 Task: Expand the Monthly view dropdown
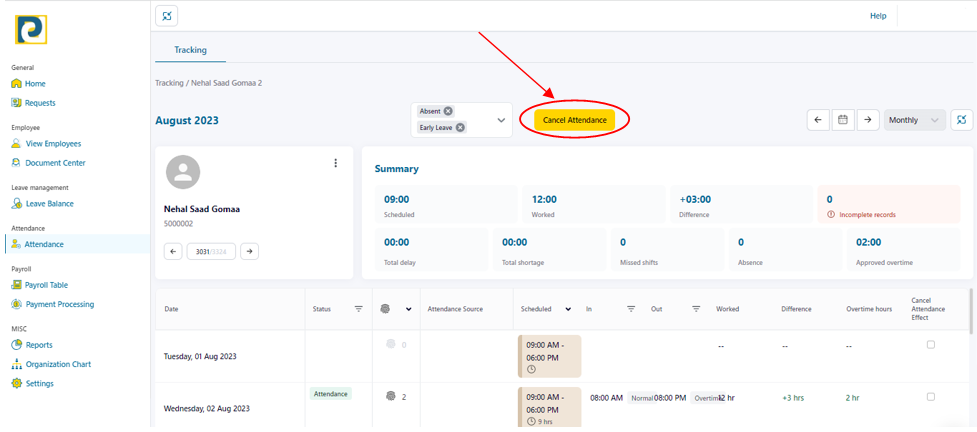pos(915,120)
